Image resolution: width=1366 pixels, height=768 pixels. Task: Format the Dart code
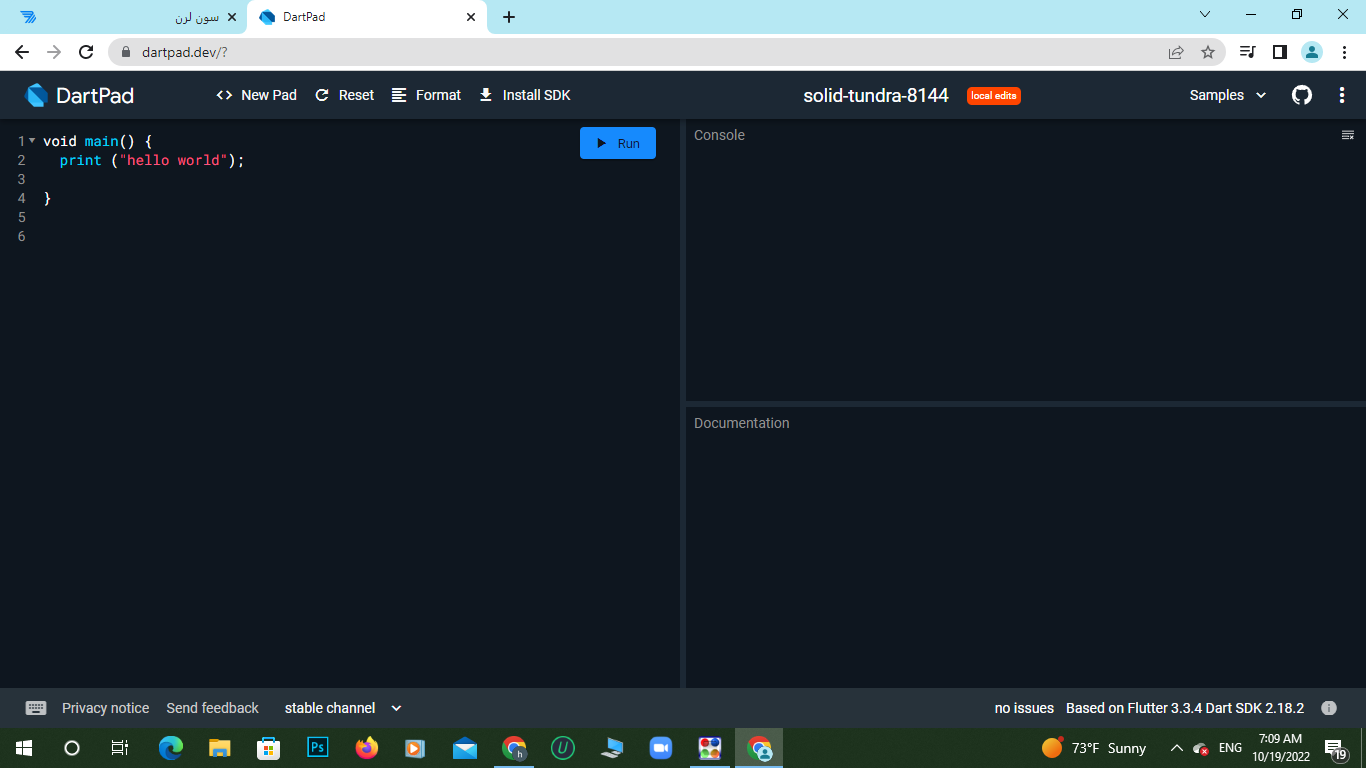[426, 95]
